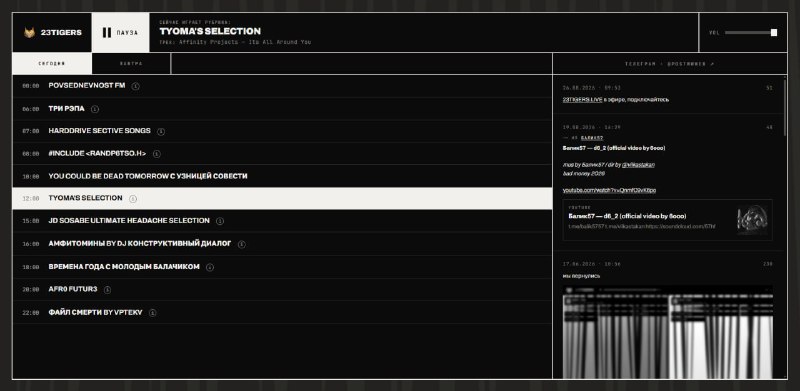Click the 23TIGERS tiger logo
This screenshot has width=800, height=391.
(x=29, y=32)
